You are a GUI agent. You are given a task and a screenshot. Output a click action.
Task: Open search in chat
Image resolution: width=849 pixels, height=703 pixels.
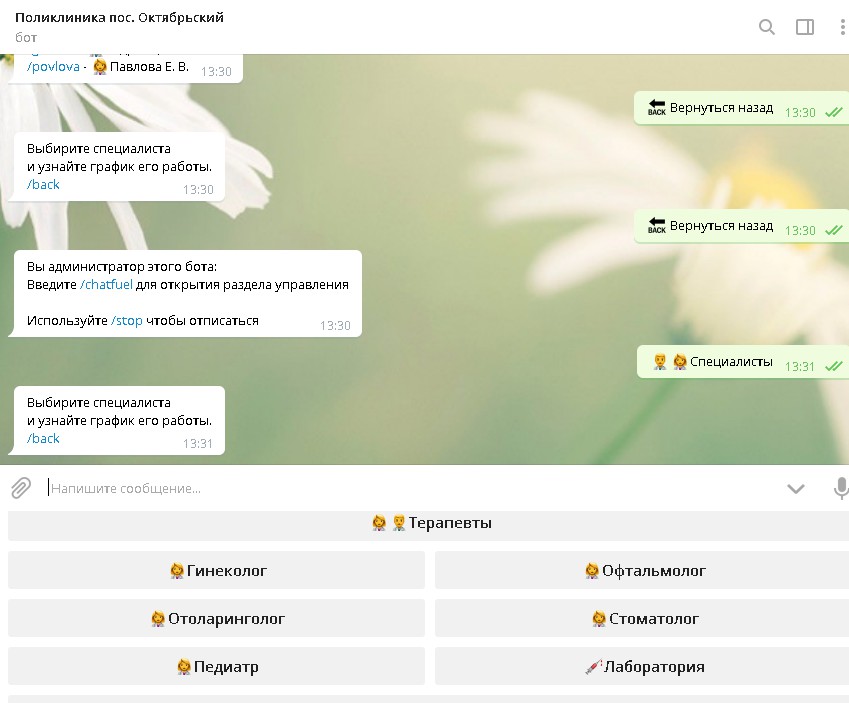766,27
